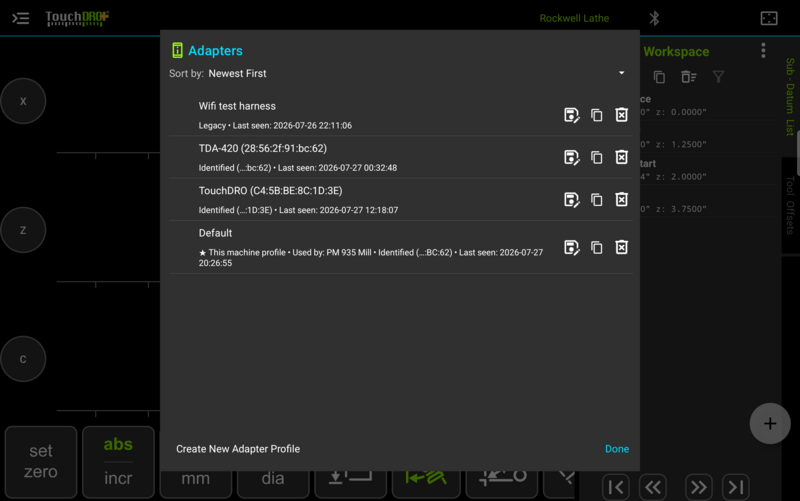
Task: Click Workspace copy icon
Action: point(659,77)
